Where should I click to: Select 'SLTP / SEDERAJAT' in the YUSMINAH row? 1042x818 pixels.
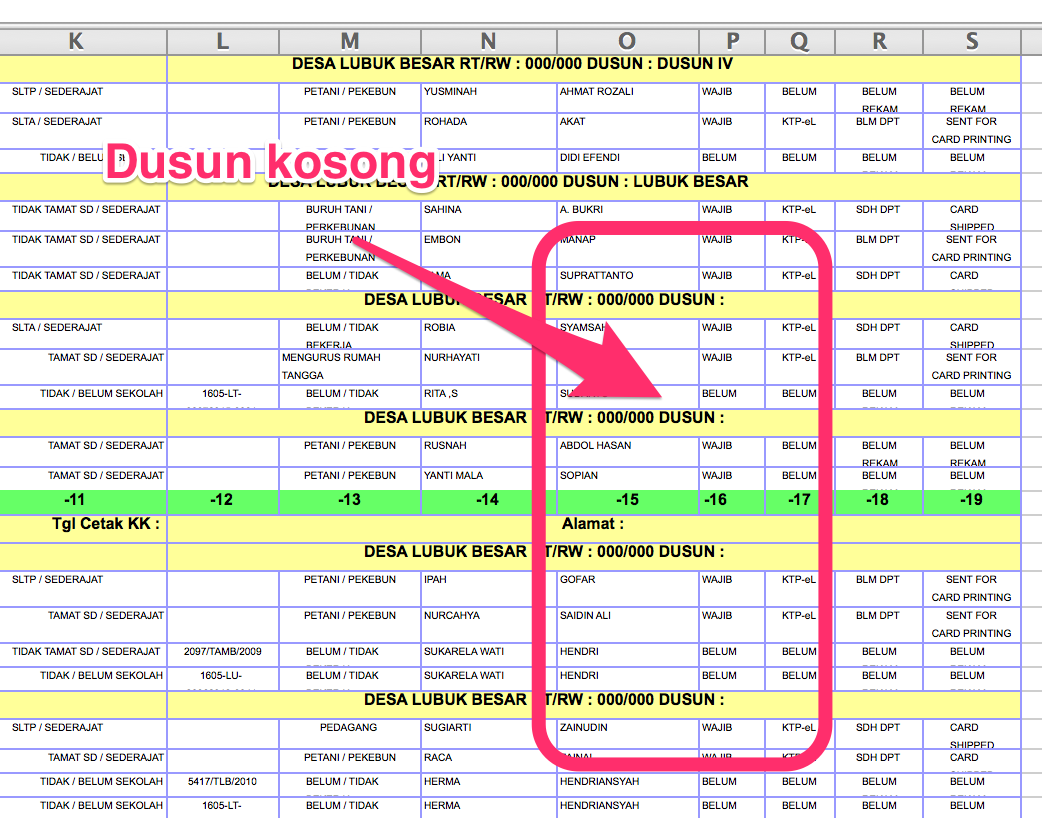click(x=83, y=98)
